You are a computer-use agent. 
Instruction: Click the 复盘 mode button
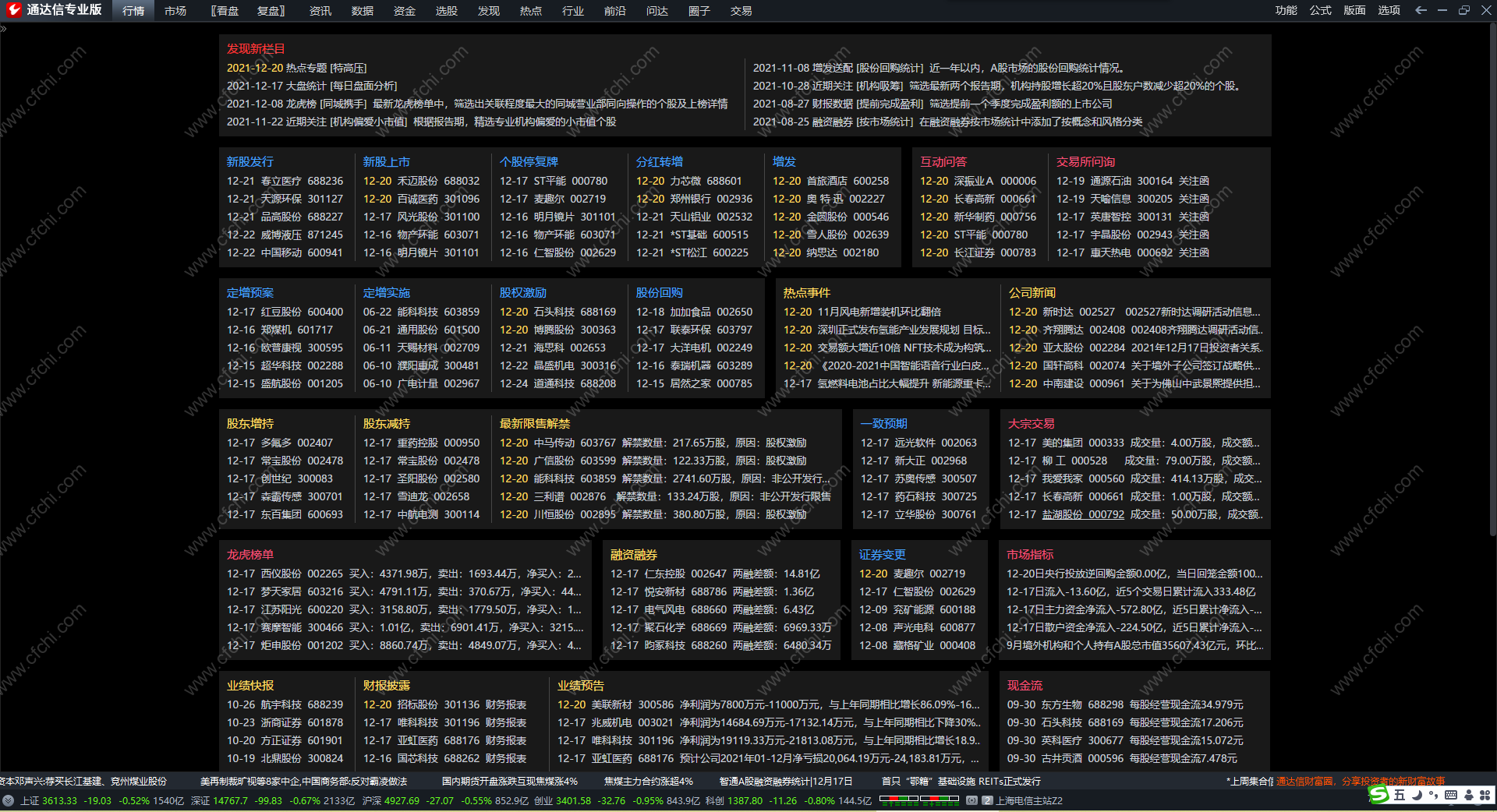click(x=271, y=11)
